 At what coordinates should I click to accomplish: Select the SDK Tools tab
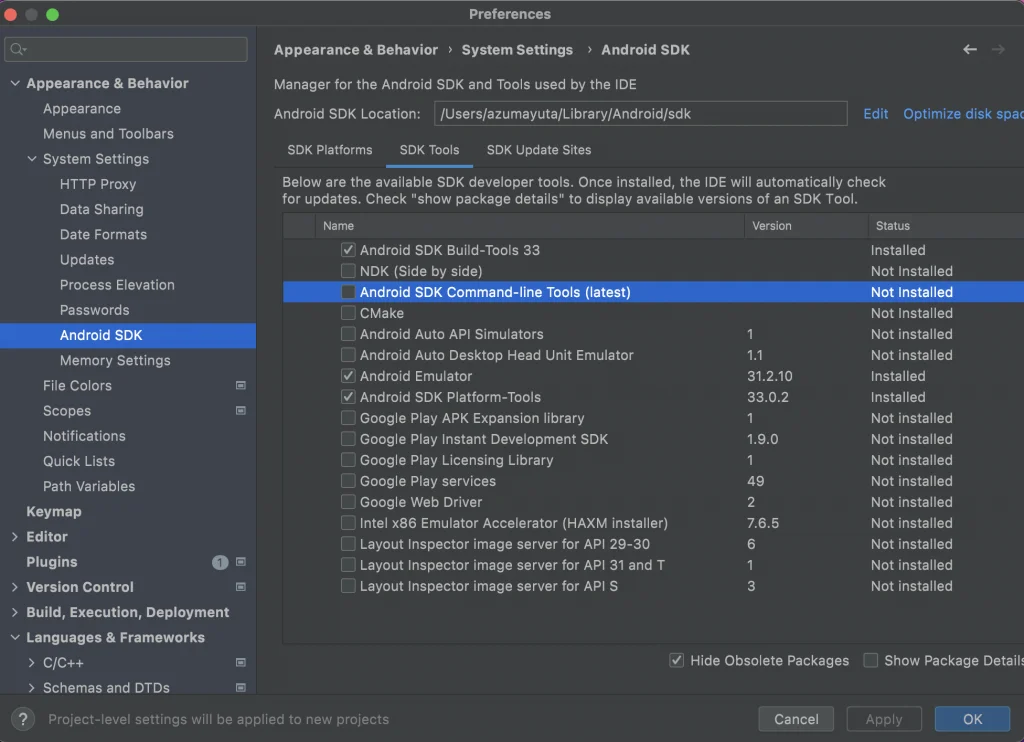[x=429, y=150]
